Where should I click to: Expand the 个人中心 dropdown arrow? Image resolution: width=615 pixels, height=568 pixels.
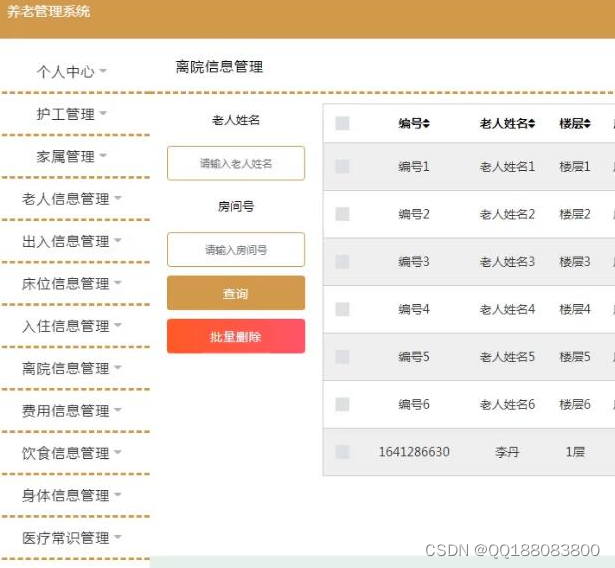[103, 71]
